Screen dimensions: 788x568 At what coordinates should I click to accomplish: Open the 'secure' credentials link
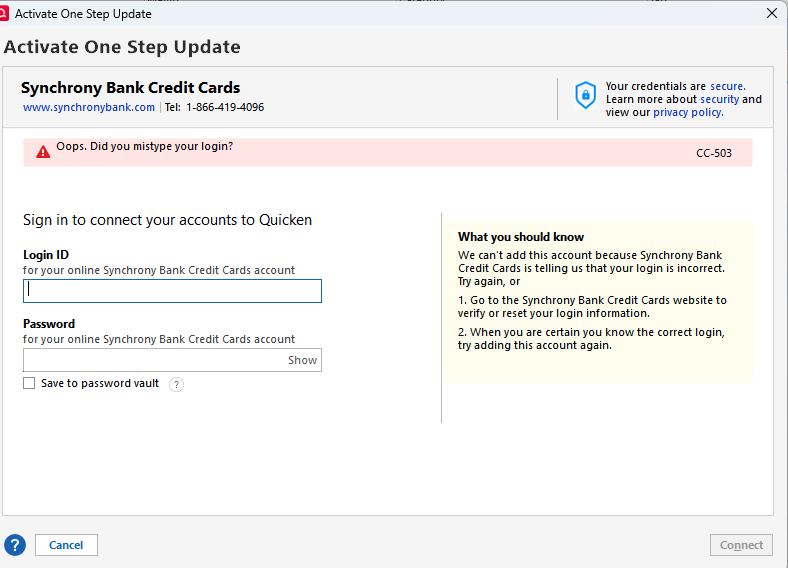pyautogui.click(x=728, y=86)
